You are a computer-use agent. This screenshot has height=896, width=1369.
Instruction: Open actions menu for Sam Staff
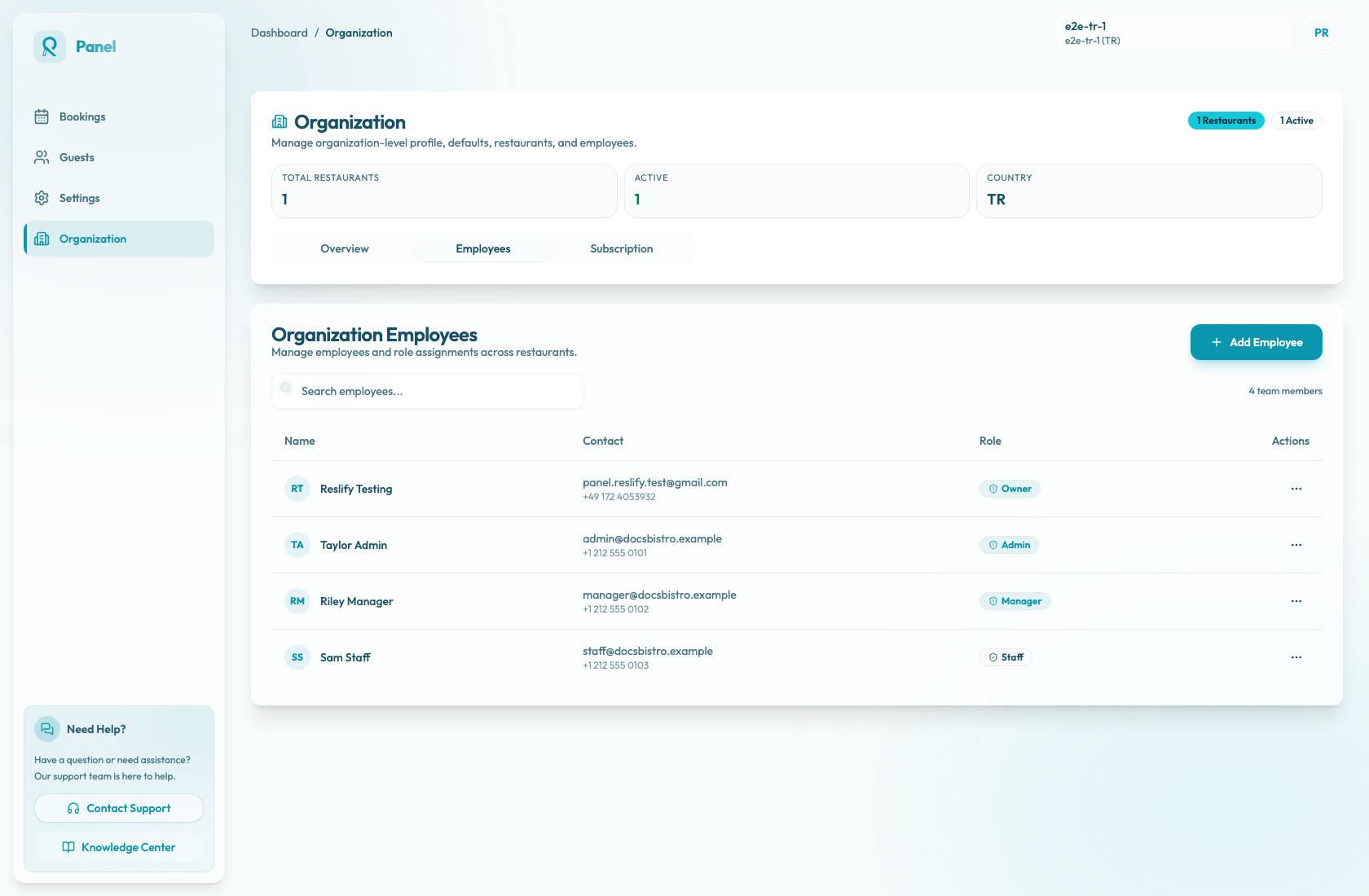pyautogui.click(x=1296, y=657)
